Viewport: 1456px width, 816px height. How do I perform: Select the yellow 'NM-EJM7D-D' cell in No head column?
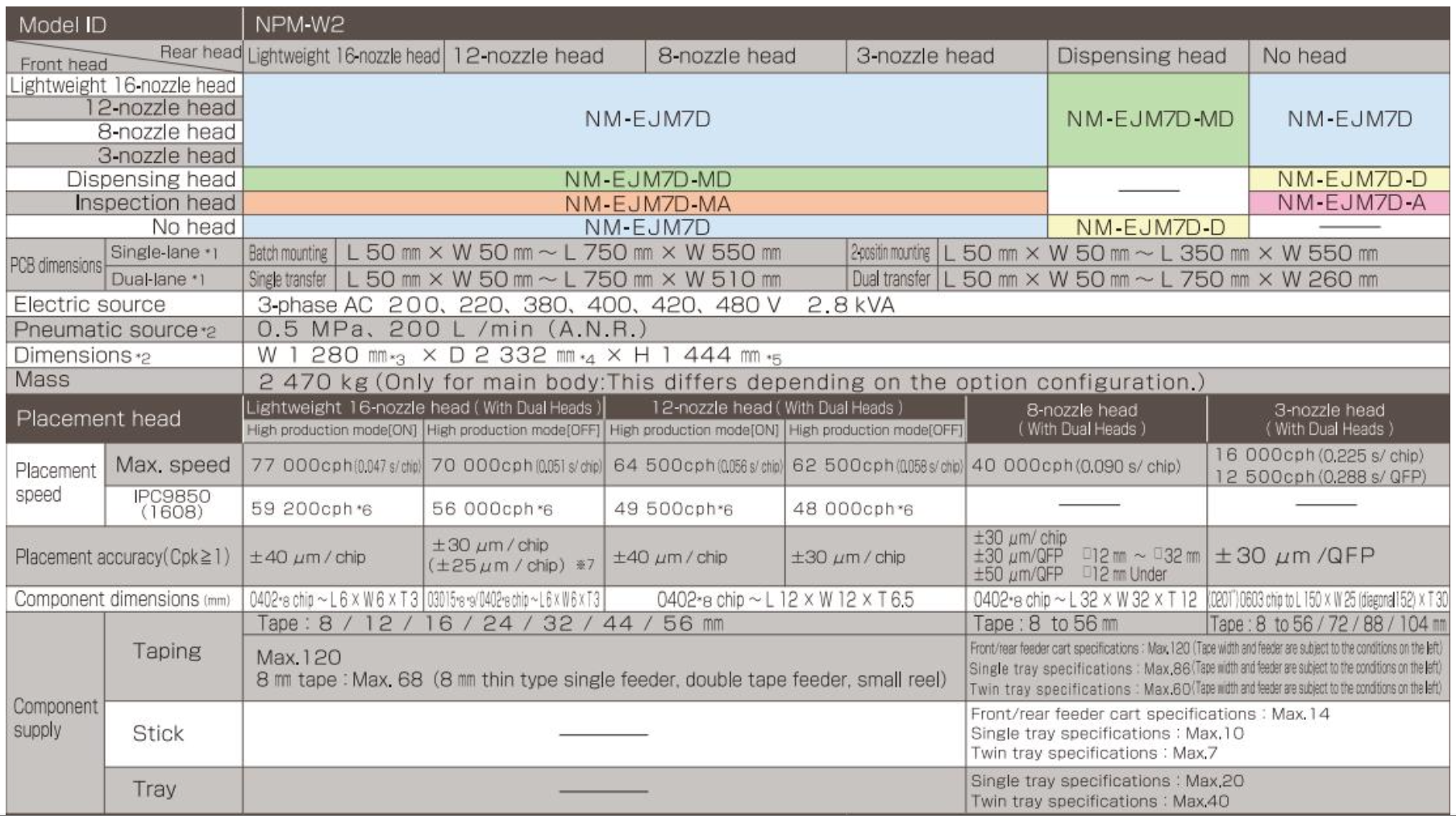coord(1349,179)
